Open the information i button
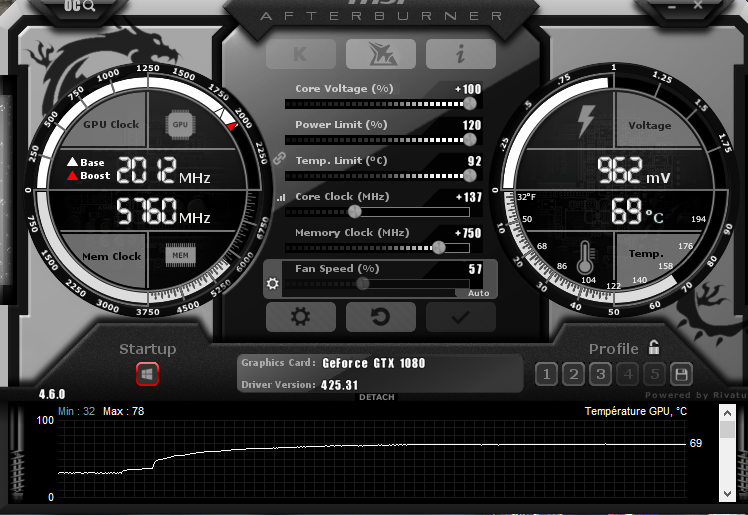748x515 pixels. click(460, 54)
